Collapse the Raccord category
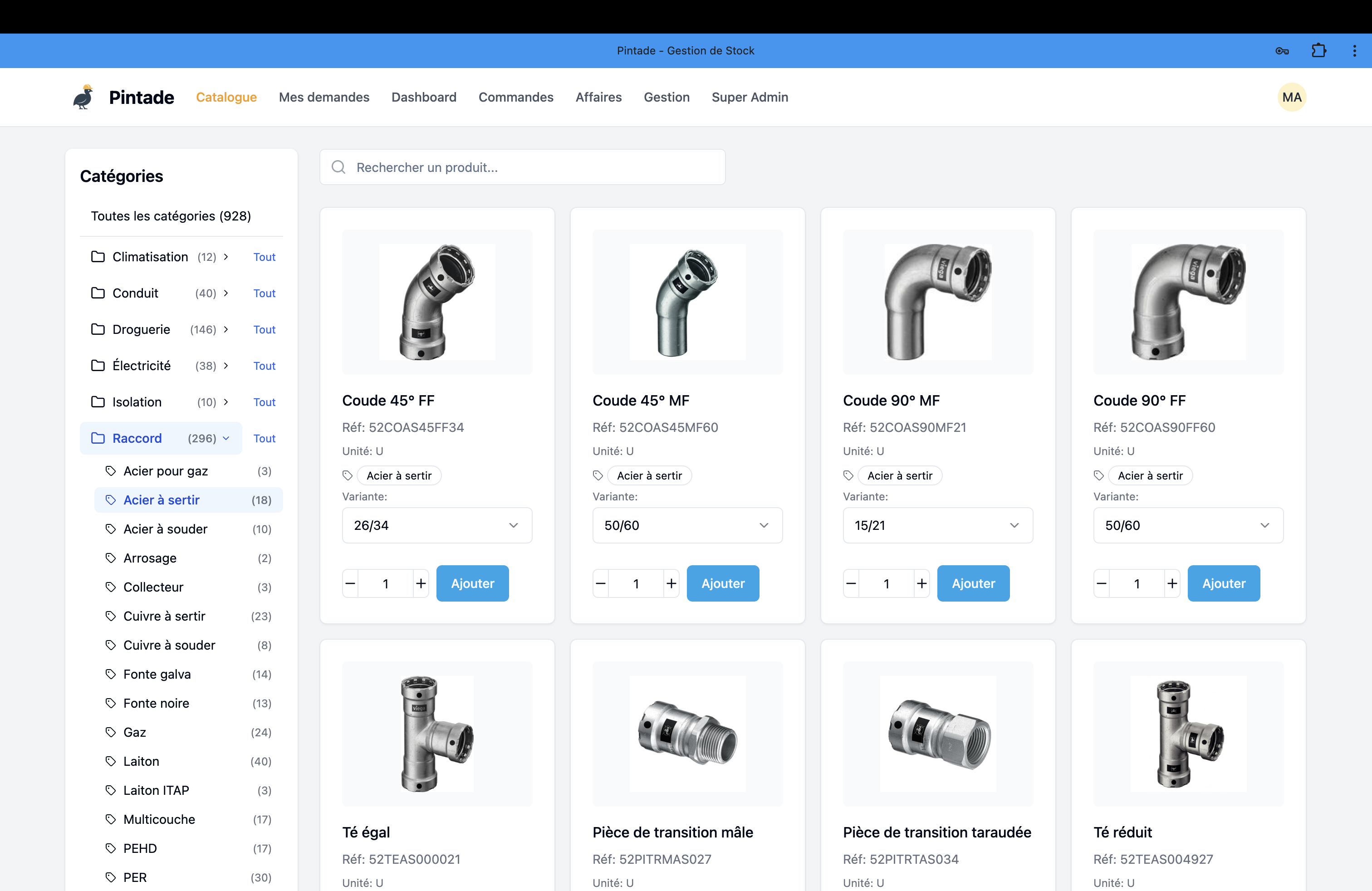This screenshot has width=1372, height=891. click(226, 438)
